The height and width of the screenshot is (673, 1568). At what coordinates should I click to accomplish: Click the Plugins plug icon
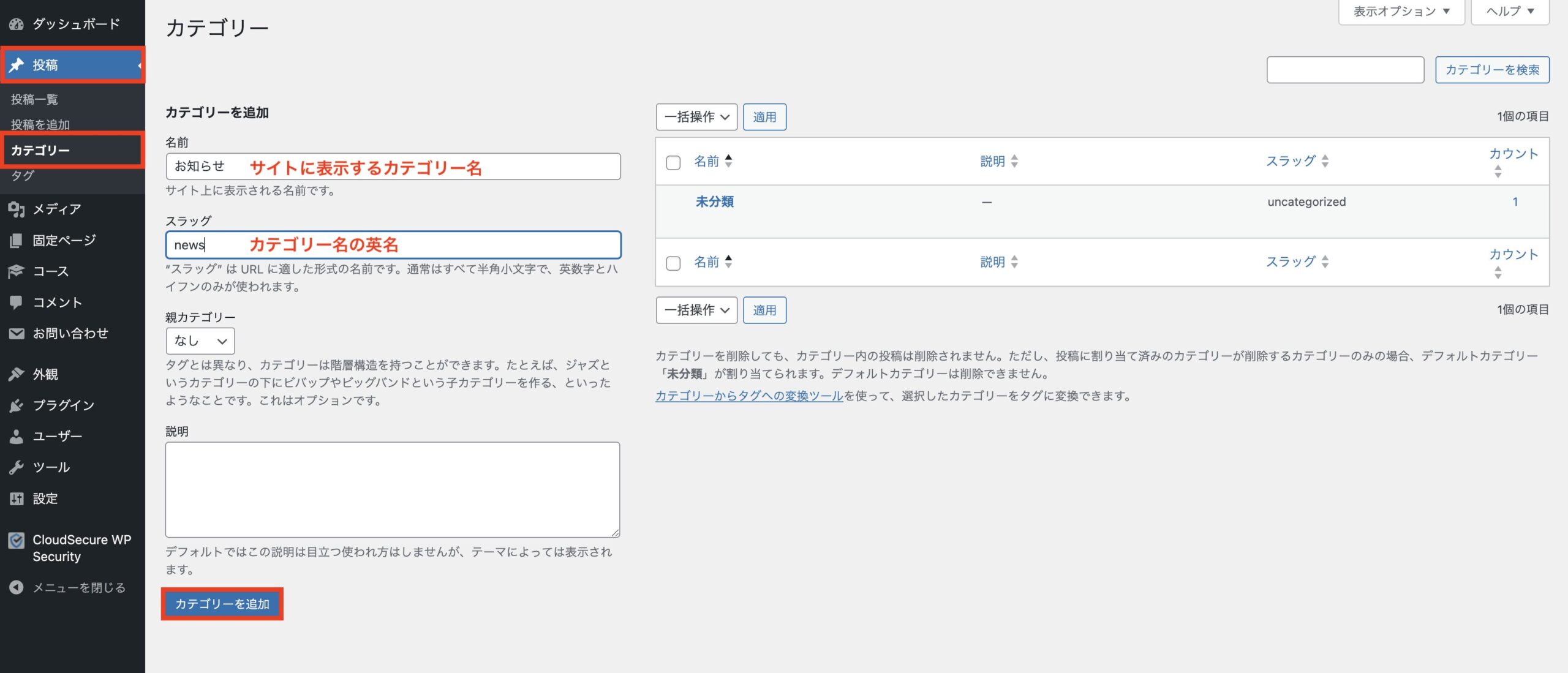[17, 405]
